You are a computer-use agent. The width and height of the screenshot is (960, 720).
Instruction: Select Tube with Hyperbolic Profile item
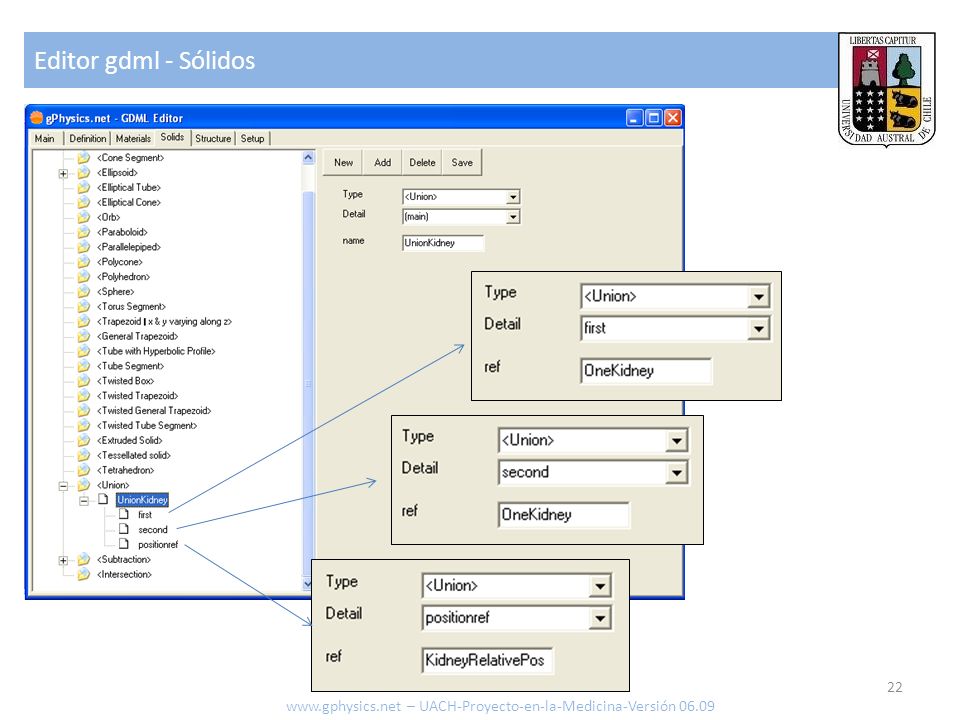click(x=156, y=351)
